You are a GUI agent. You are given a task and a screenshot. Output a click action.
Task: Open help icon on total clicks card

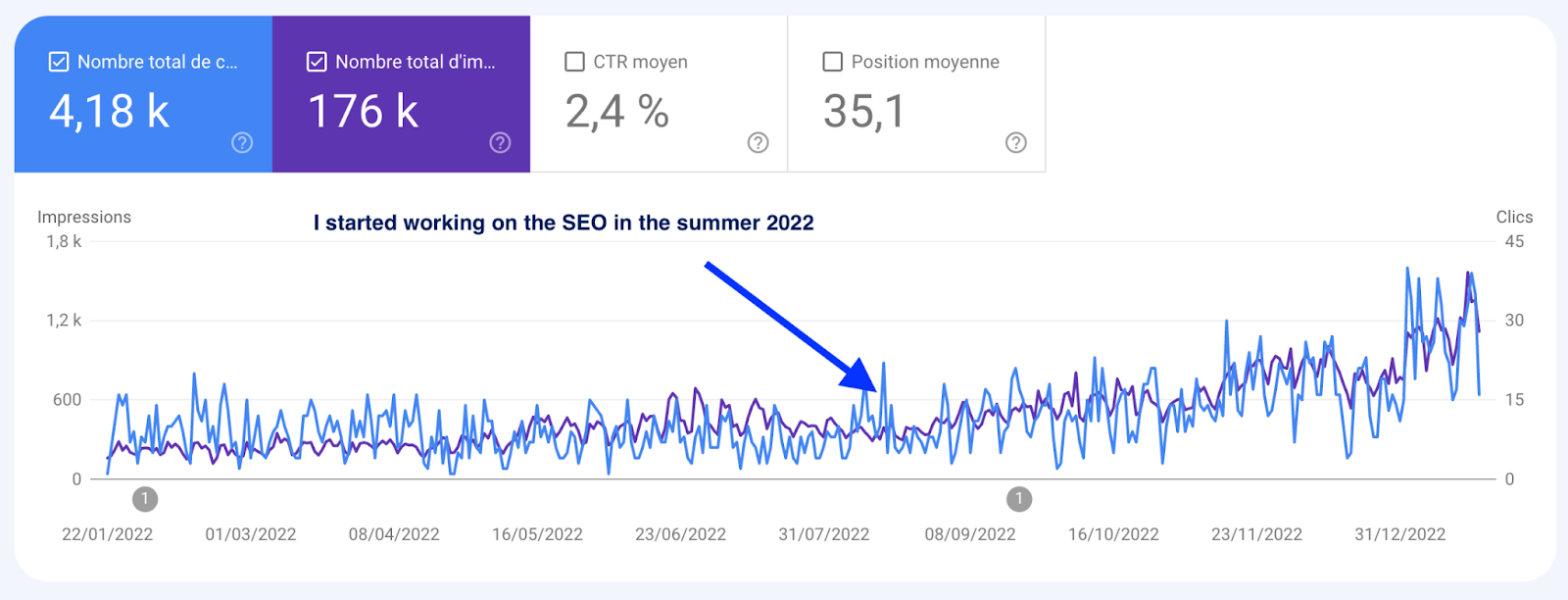(x=242, y=143)
